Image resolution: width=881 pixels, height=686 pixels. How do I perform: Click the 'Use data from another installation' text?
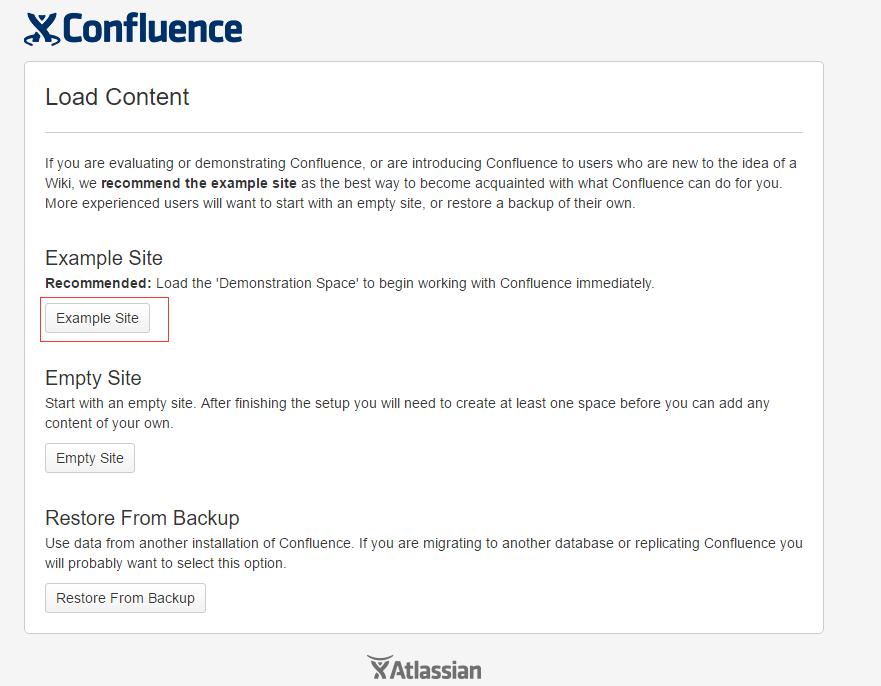(x=424, y=553)
